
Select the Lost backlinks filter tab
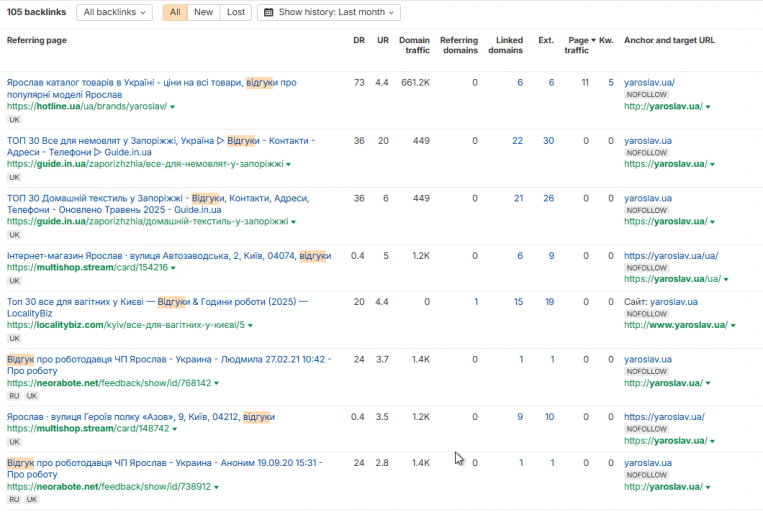coord(236,12)
